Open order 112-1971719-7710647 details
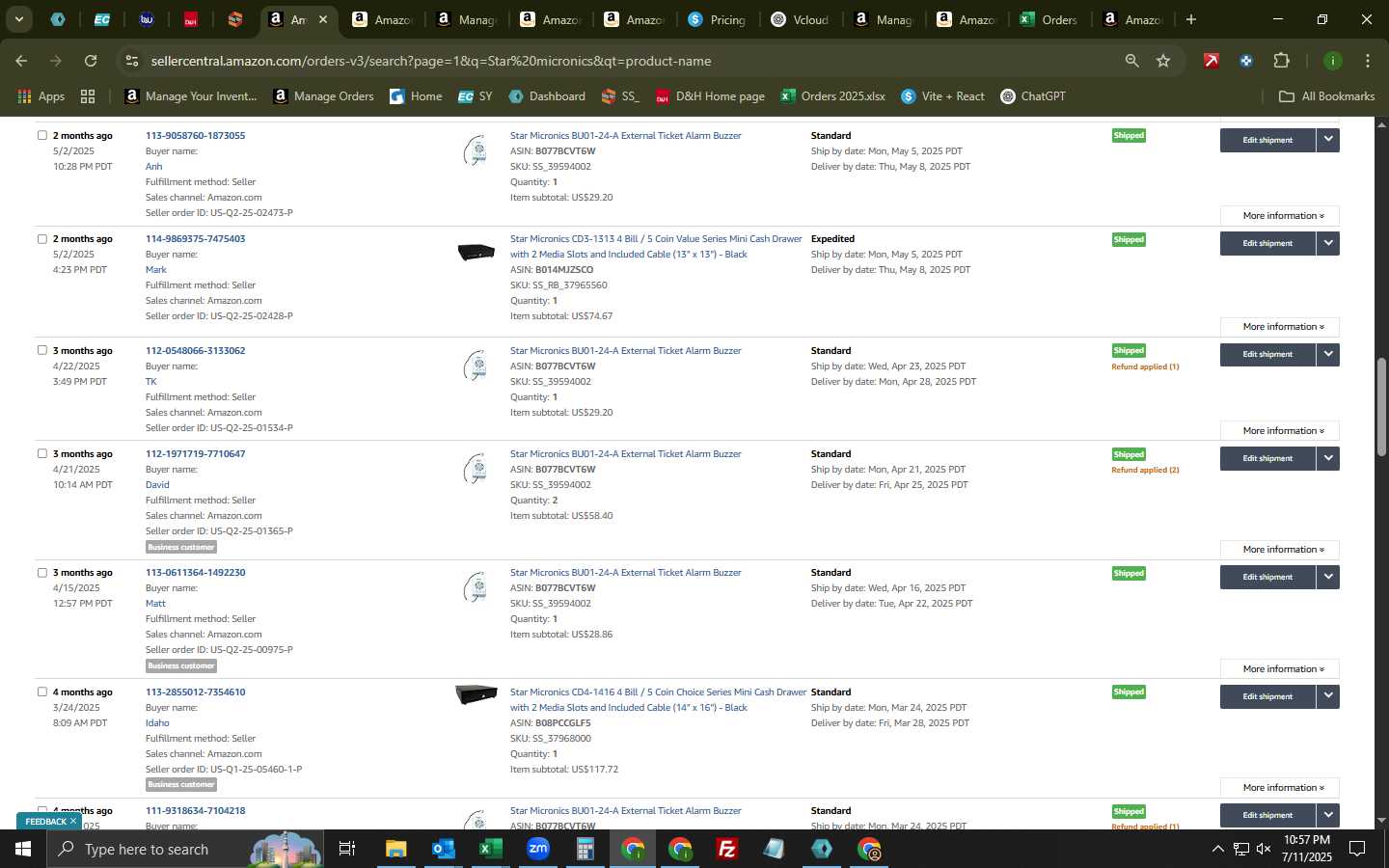The height and width of the screenshot is (868, 1389). (195, 453)
